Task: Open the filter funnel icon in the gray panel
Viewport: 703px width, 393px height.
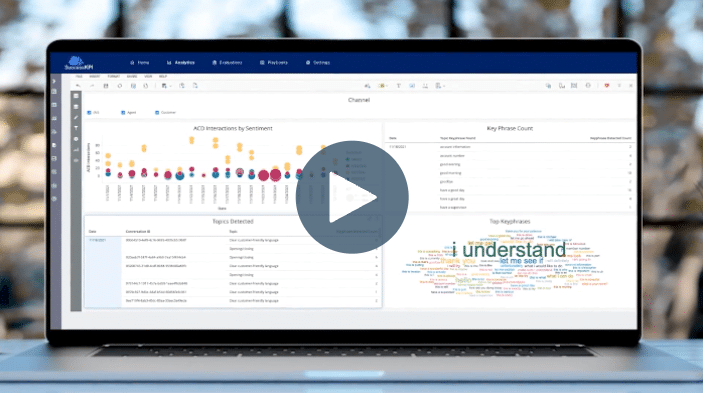Action: tap(76, 128)
